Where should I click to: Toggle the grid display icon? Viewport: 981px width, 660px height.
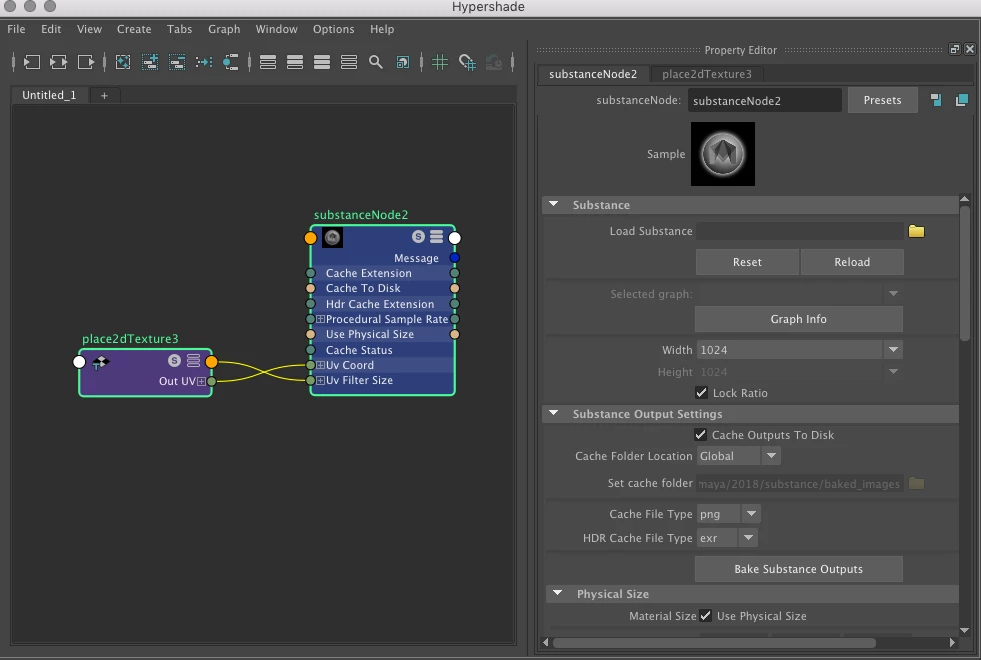[x=440, y=62]
